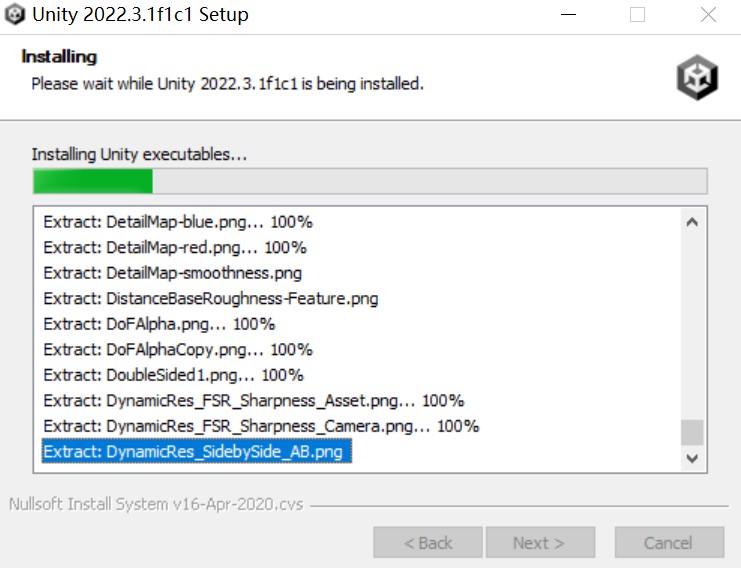Click the greyed-out Next button
Screen dimensions: 741x568
click(540, 542)
